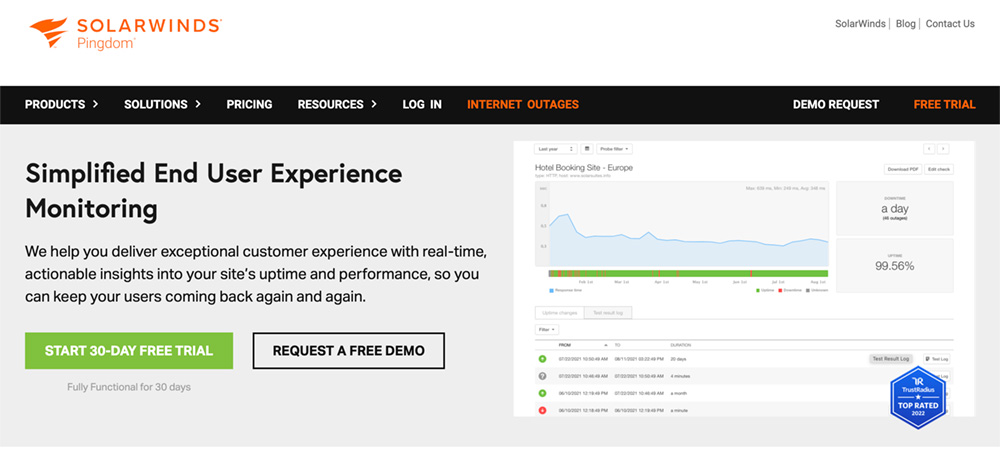Click the DURATION column header
Viewport: 1000px width, 463px height.
(680, 345)
